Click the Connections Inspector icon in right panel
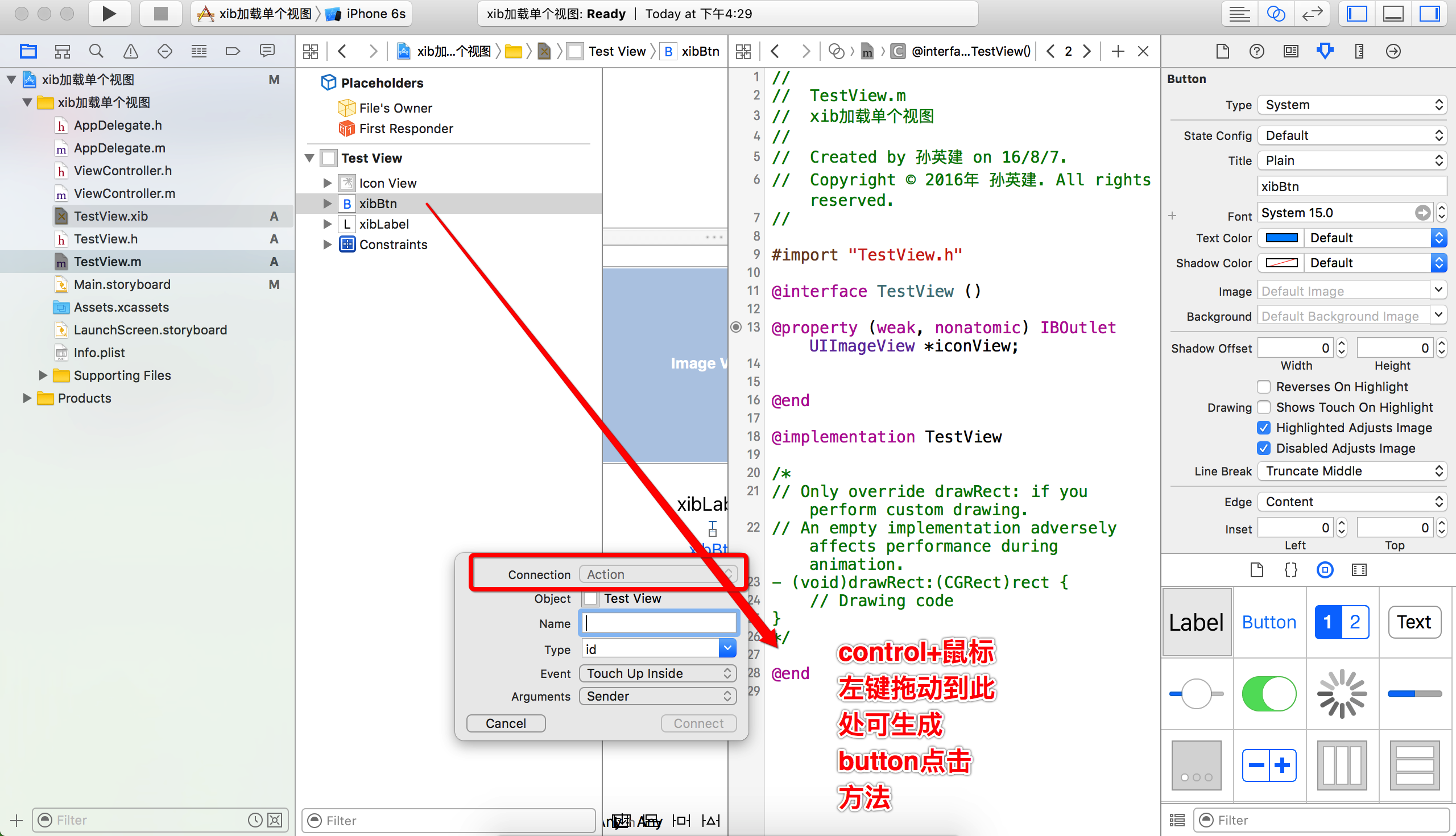This screenshot has height=836, width=1456. [1394, 52]
